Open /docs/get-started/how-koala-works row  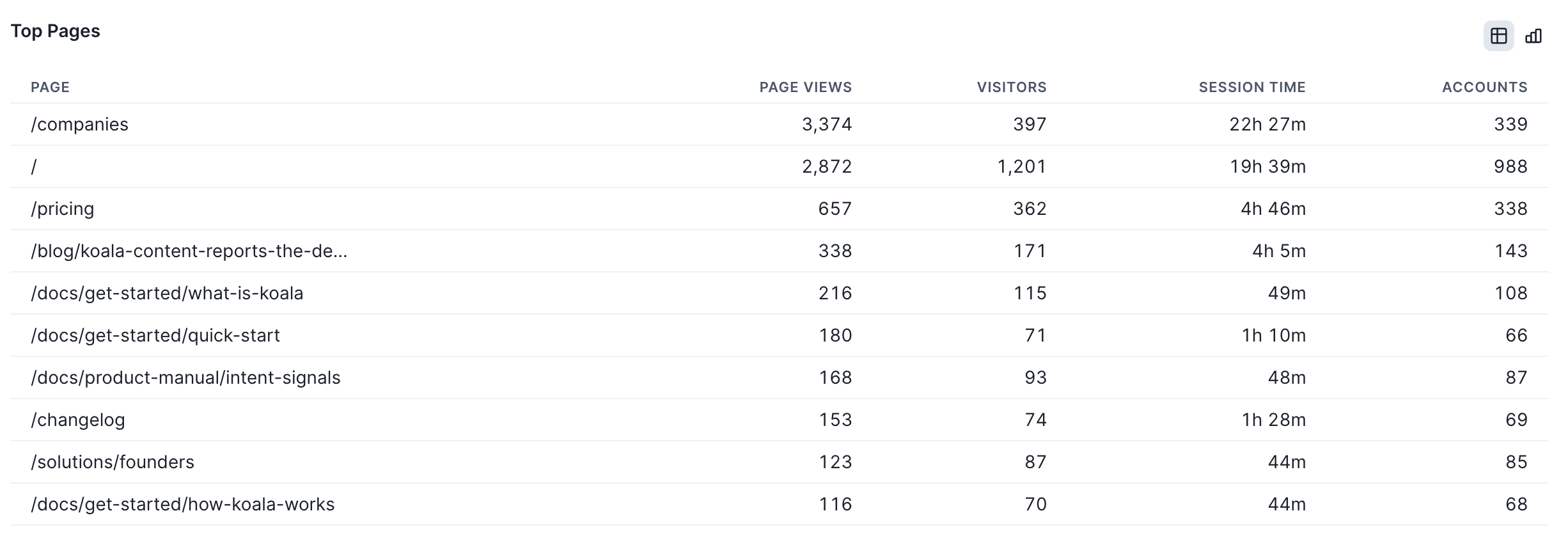click(779, 504)
